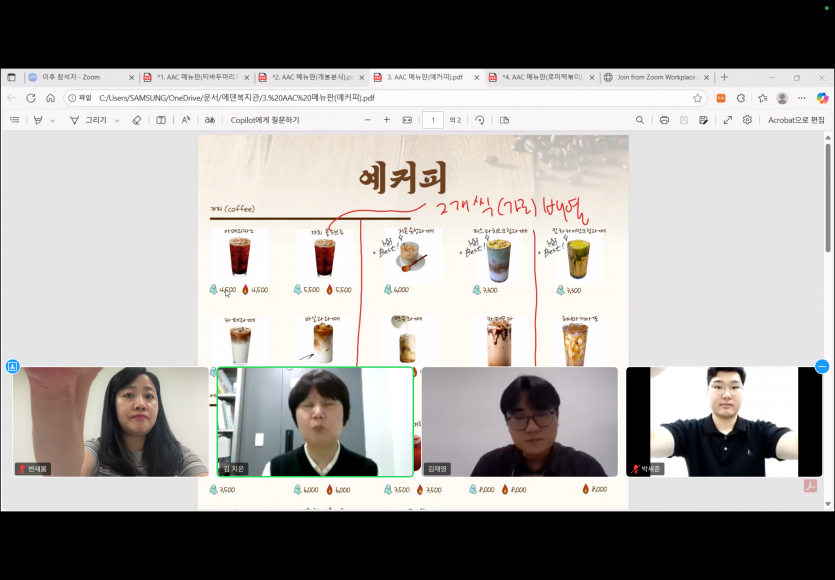Open the PDF table of contents panel
The image size is (835, 580).
pos(14,120)
